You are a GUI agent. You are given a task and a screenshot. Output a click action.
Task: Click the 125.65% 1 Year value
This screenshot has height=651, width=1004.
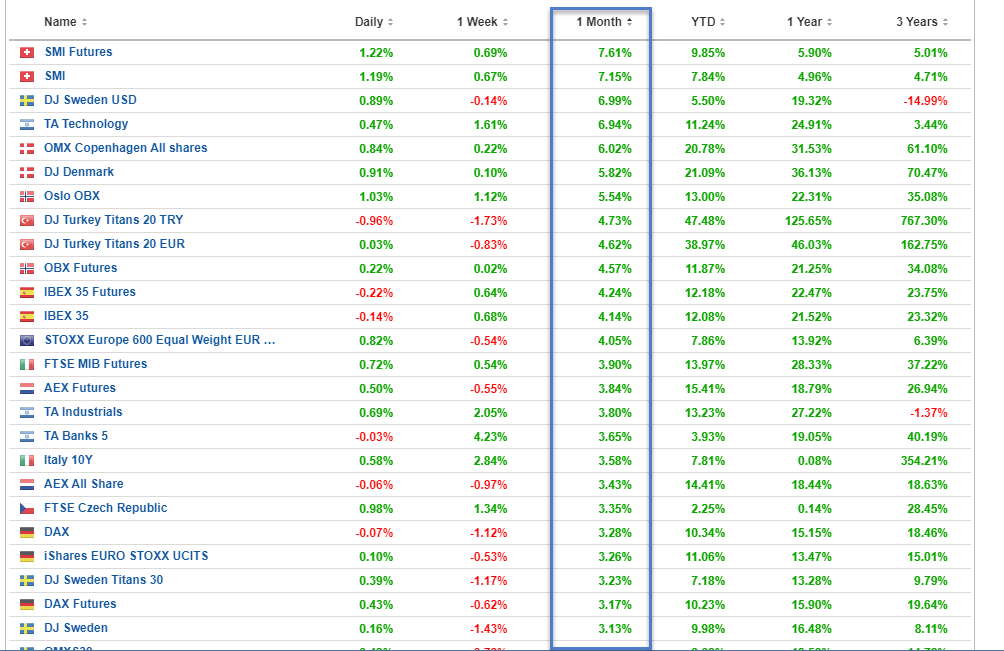(x=808, y=221)
